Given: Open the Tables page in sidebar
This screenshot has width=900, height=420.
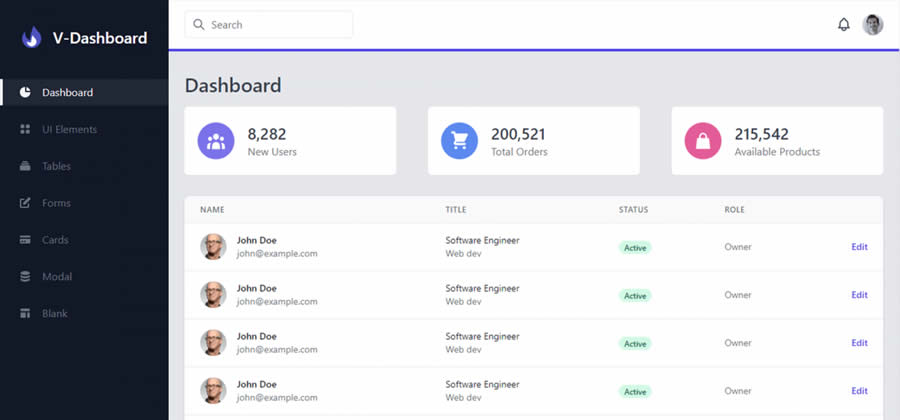Looking at the screenshot, I should click(x=56, y=167).
